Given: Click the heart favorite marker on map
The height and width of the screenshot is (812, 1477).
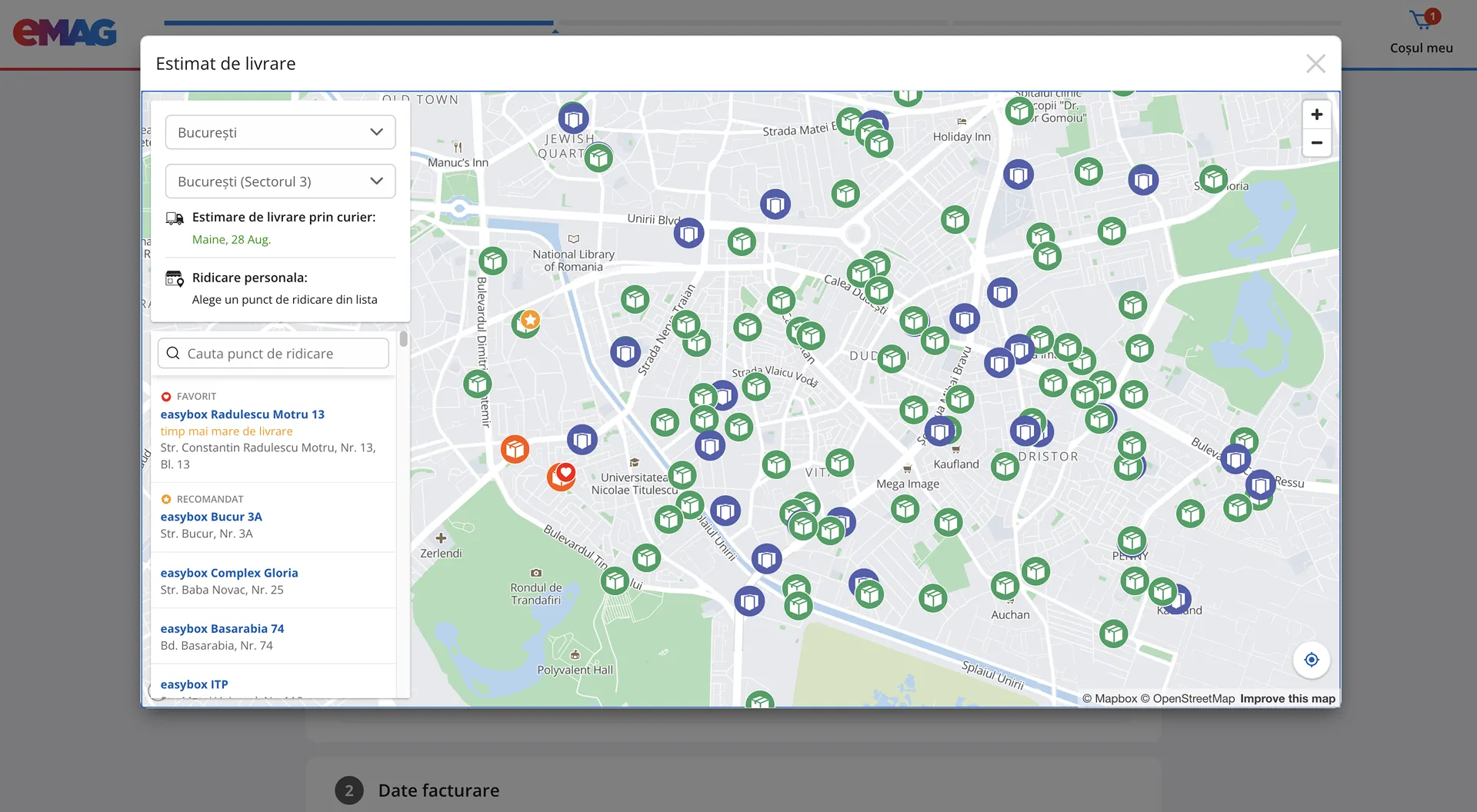Looking at the screenshot, I should point(562,475).
